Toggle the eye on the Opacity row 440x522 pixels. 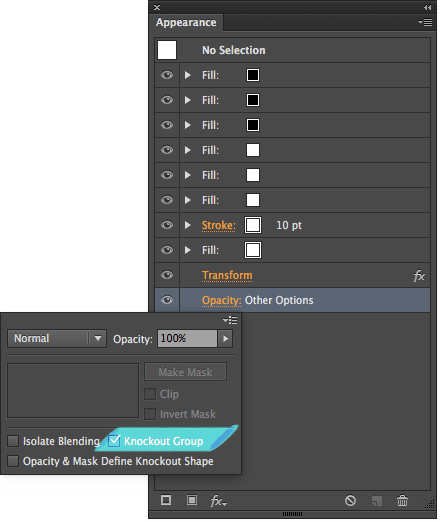pos(167,300)
